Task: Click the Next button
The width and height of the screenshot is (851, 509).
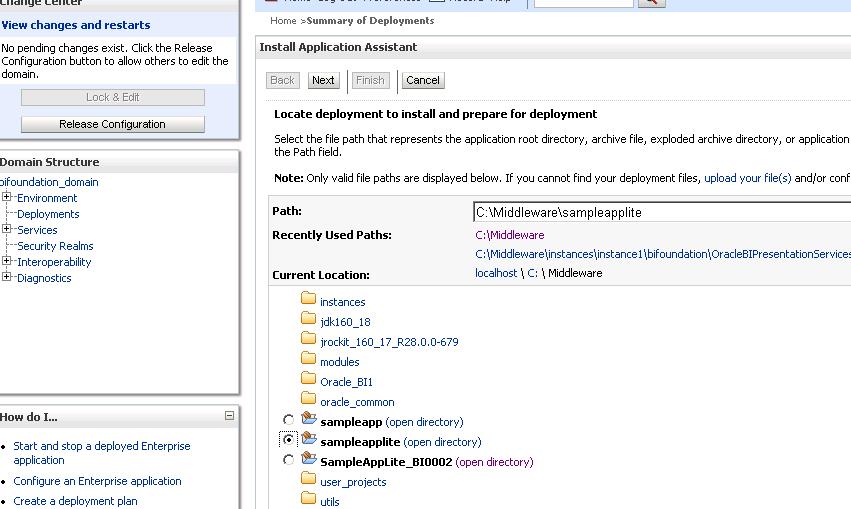Action: [x=323, y=80]
